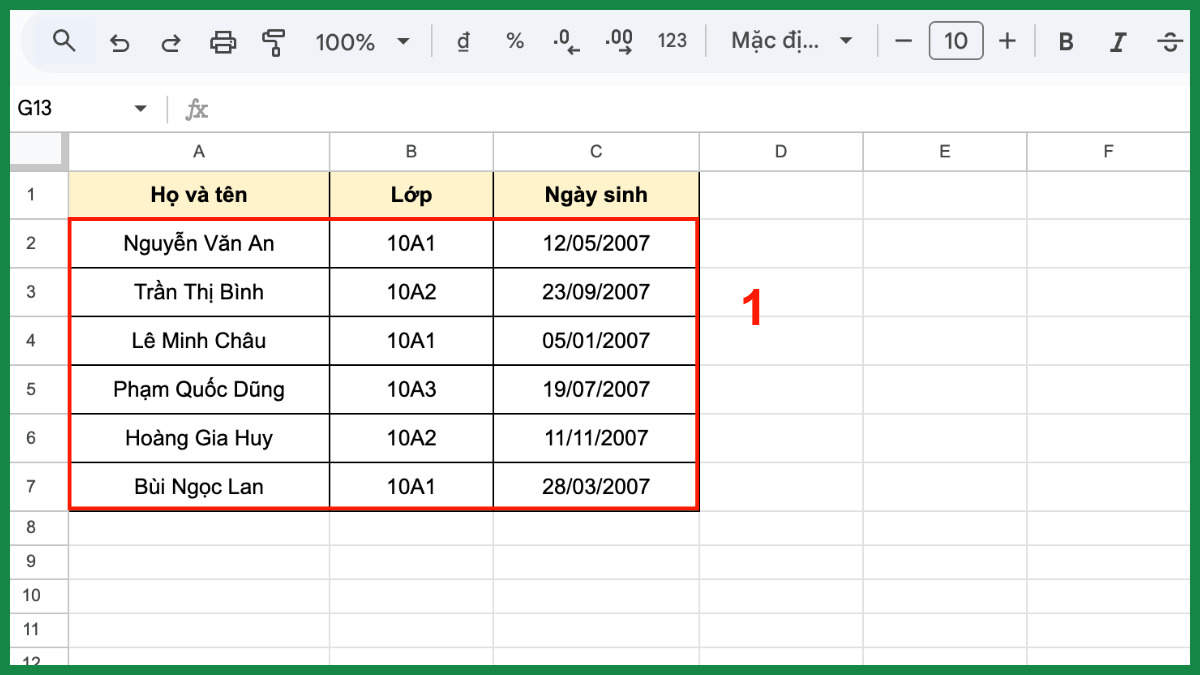1200x675 pixels.
Task: Decrease decimal places
Action: (x=567, y=42)
